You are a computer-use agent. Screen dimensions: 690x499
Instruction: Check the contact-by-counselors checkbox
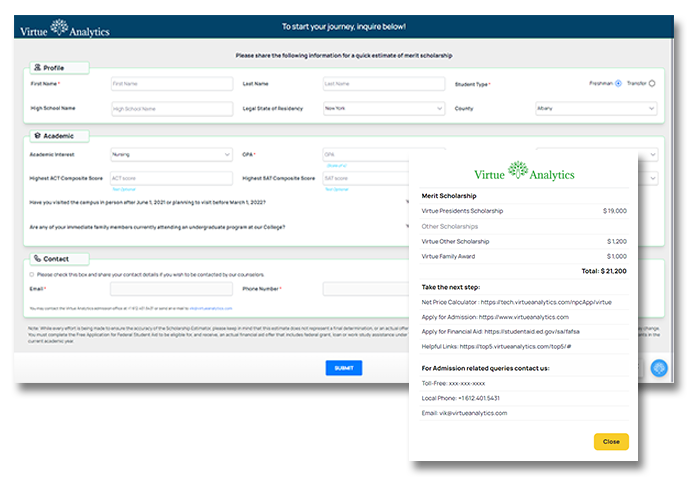(32, 274)
